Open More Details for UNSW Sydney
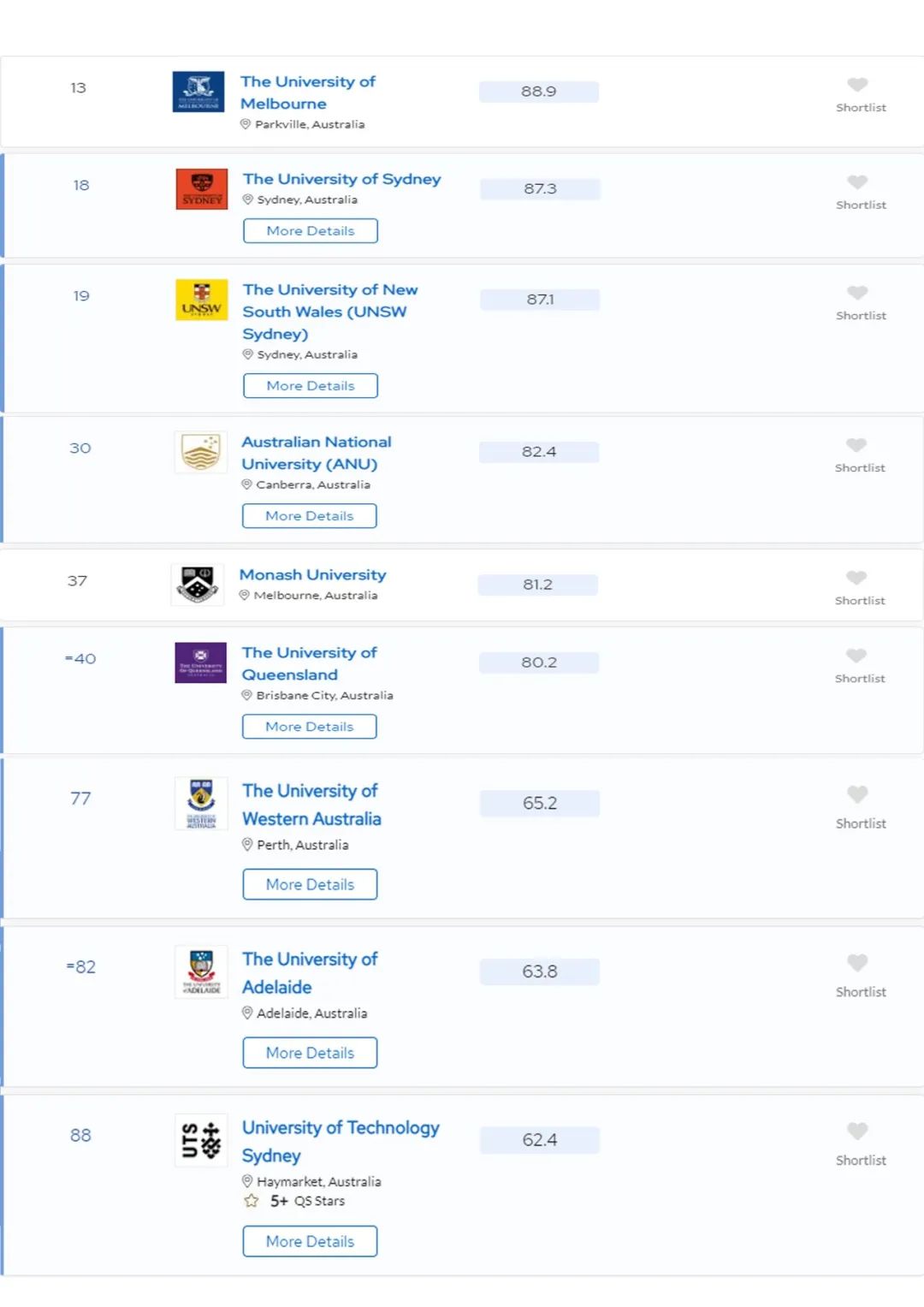924x1307 pixels. pyautogui.click(x=310, y=386)
